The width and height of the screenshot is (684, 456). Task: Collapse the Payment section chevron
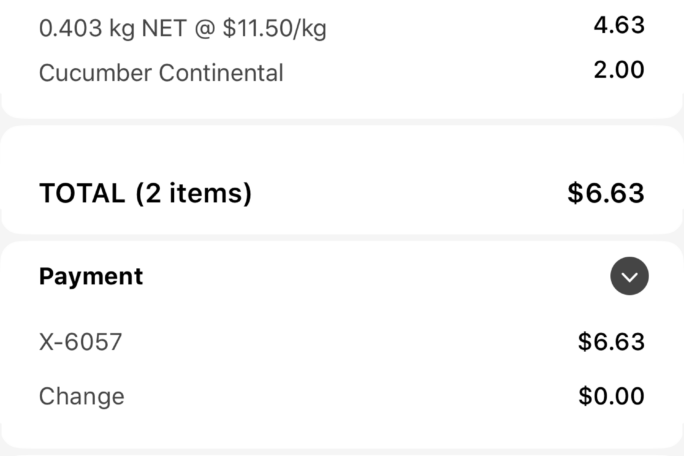(629, 277)
